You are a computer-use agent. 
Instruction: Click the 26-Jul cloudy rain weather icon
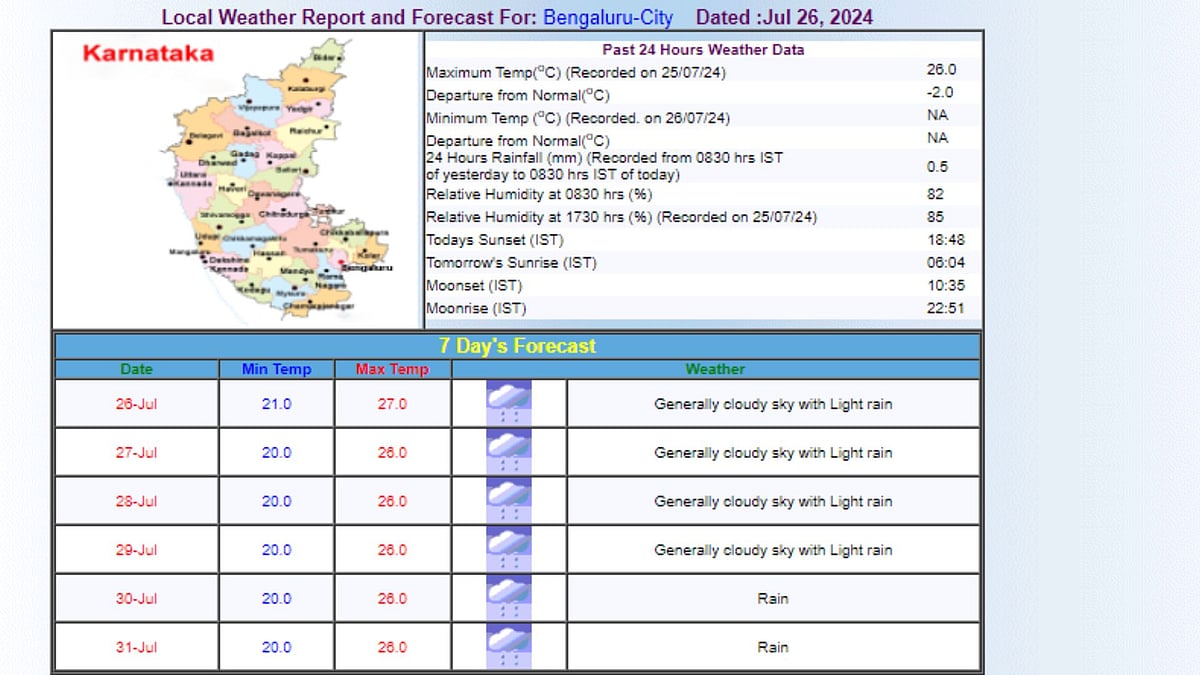pos(508,402)
